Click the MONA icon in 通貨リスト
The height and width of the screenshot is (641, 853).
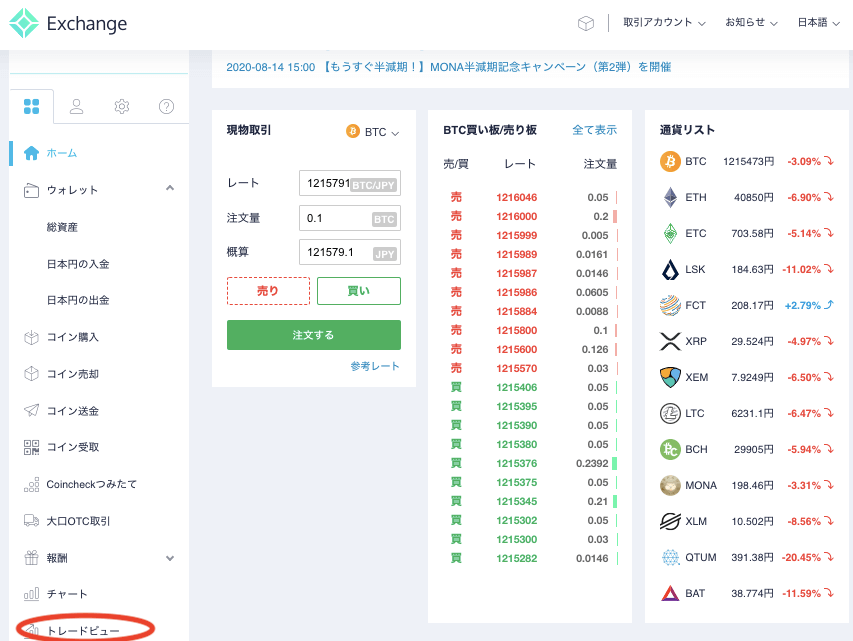point(670,485)
